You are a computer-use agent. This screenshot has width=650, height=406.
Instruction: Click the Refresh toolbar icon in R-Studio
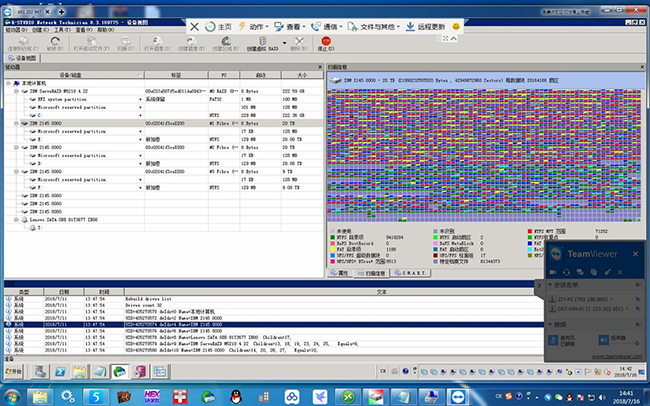(55, 43)
